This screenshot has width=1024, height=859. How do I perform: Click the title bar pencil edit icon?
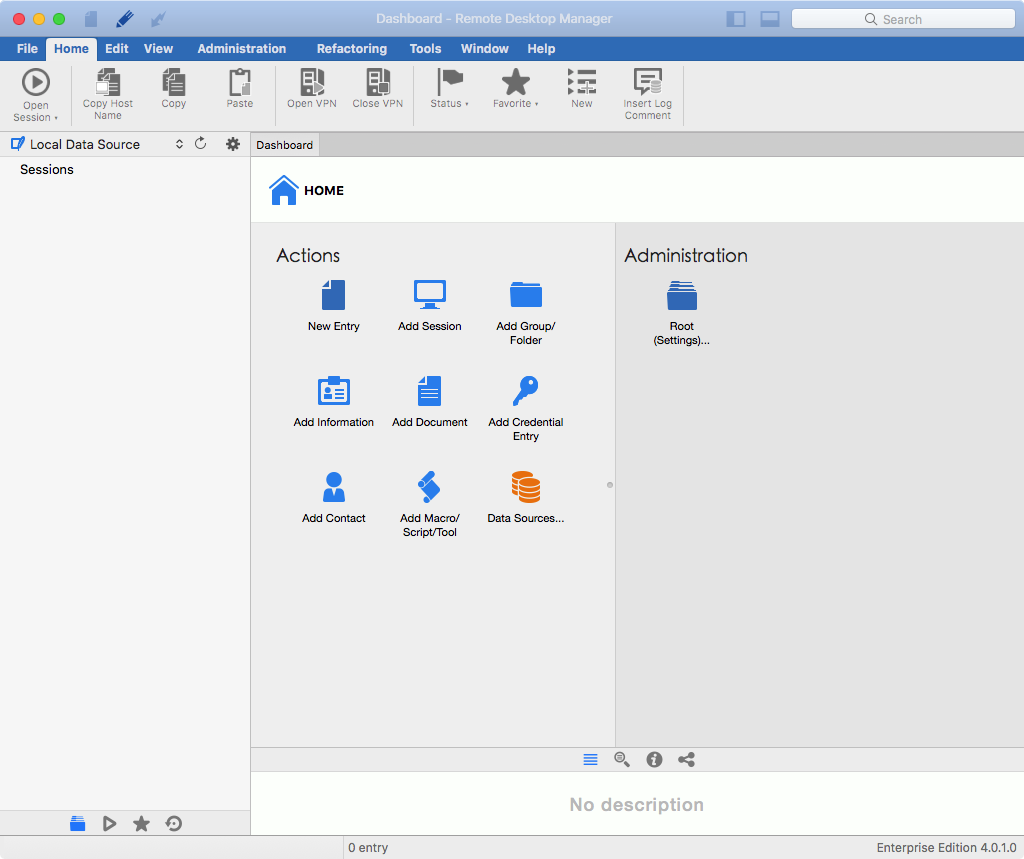coord(125,19)
